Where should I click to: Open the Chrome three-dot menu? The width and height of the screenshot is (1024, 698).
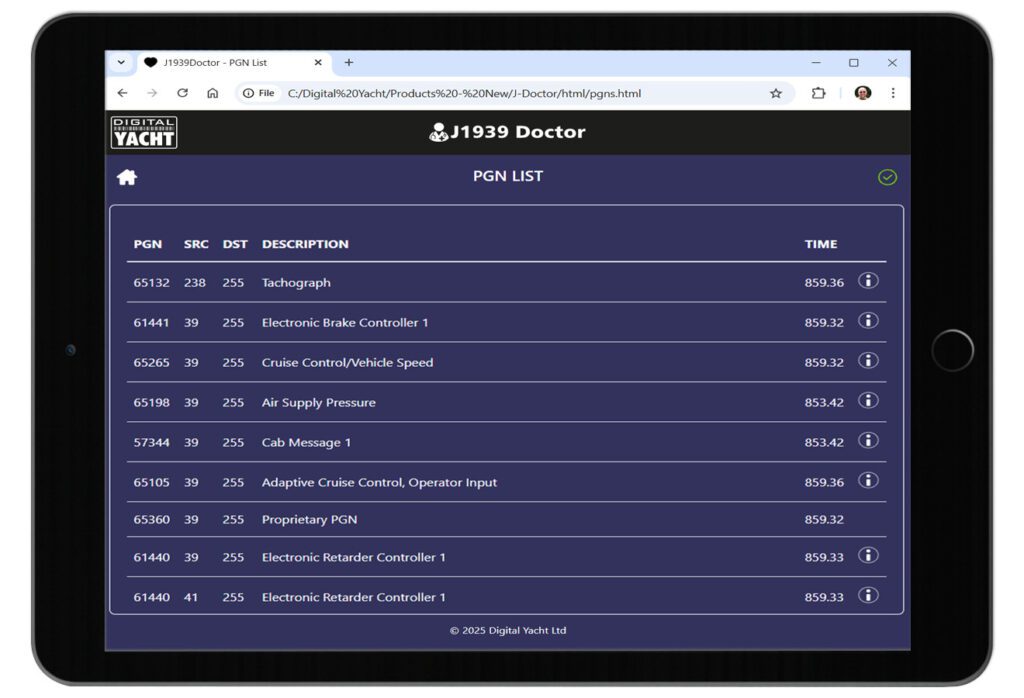tap(893, 93)
